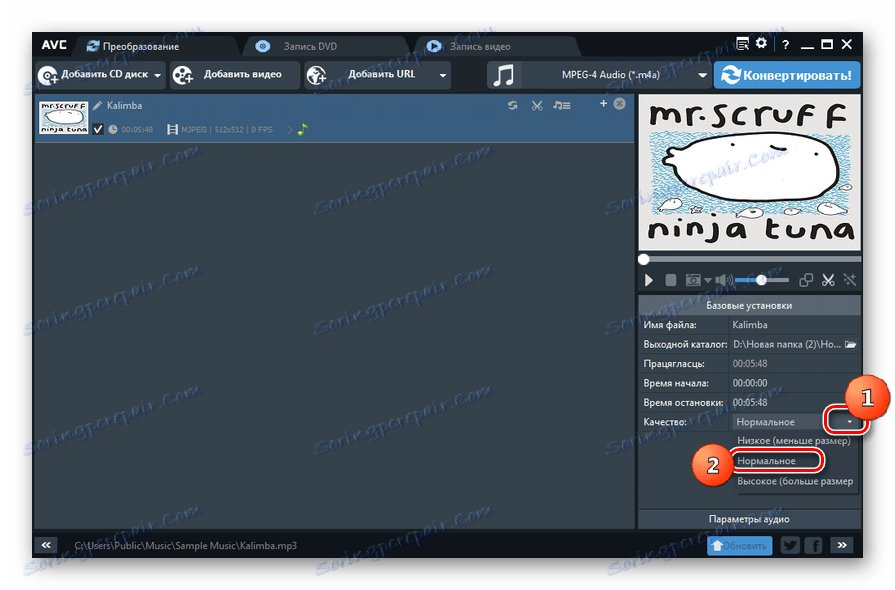Play the preview

648,280
